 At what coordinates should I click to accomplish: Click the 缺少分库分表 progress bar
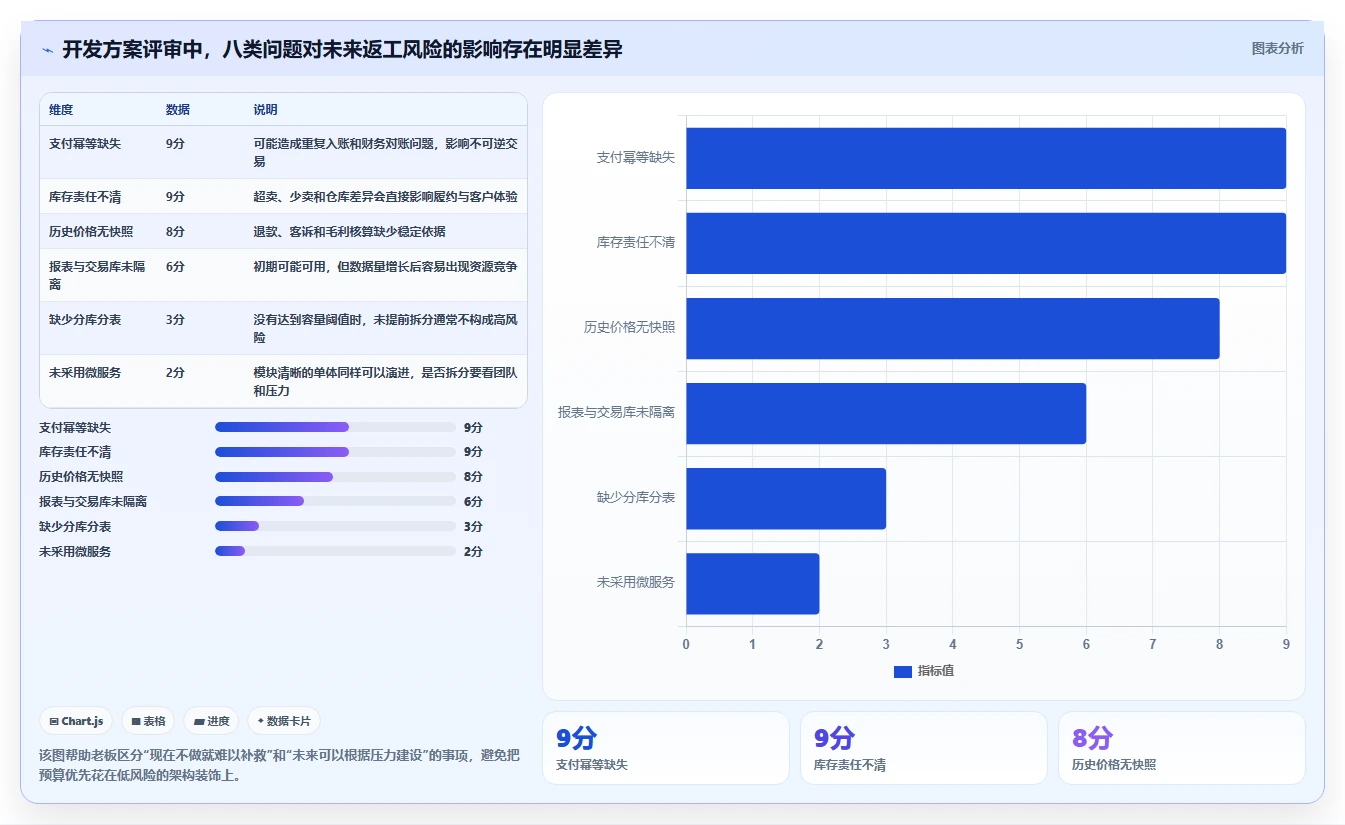(335, 526)
